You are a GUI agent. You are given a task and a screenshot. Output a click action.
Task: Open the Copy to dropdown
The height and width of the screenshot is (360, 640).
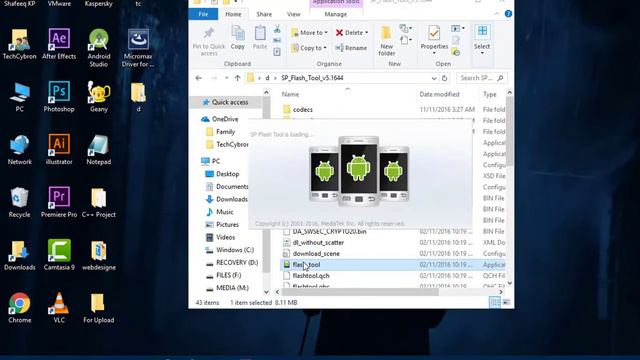[x=309, y=48]
